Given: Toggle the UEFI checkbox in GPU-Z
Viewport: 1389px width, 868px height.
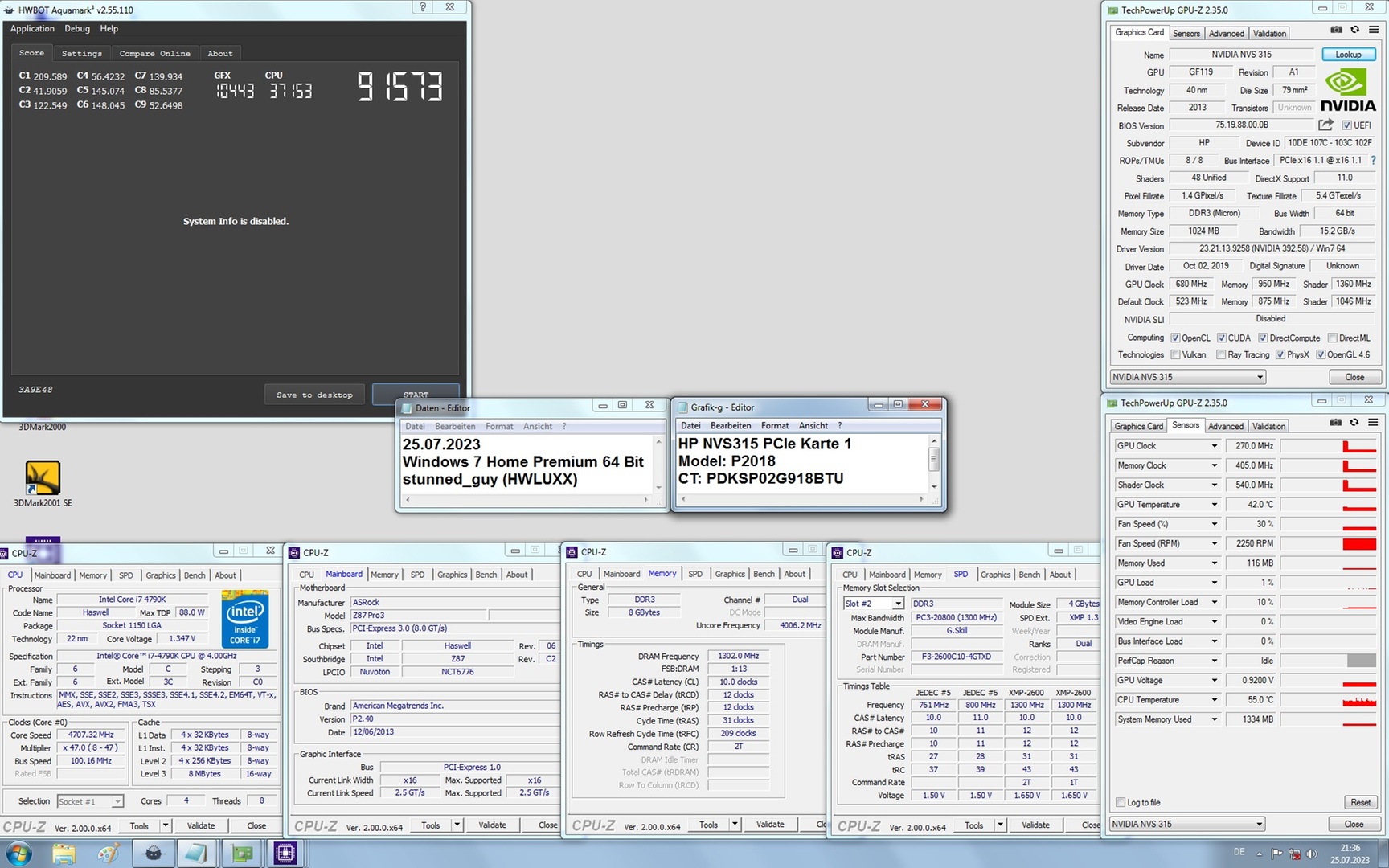Looking at the screenshot, I should coord(1346,125).
